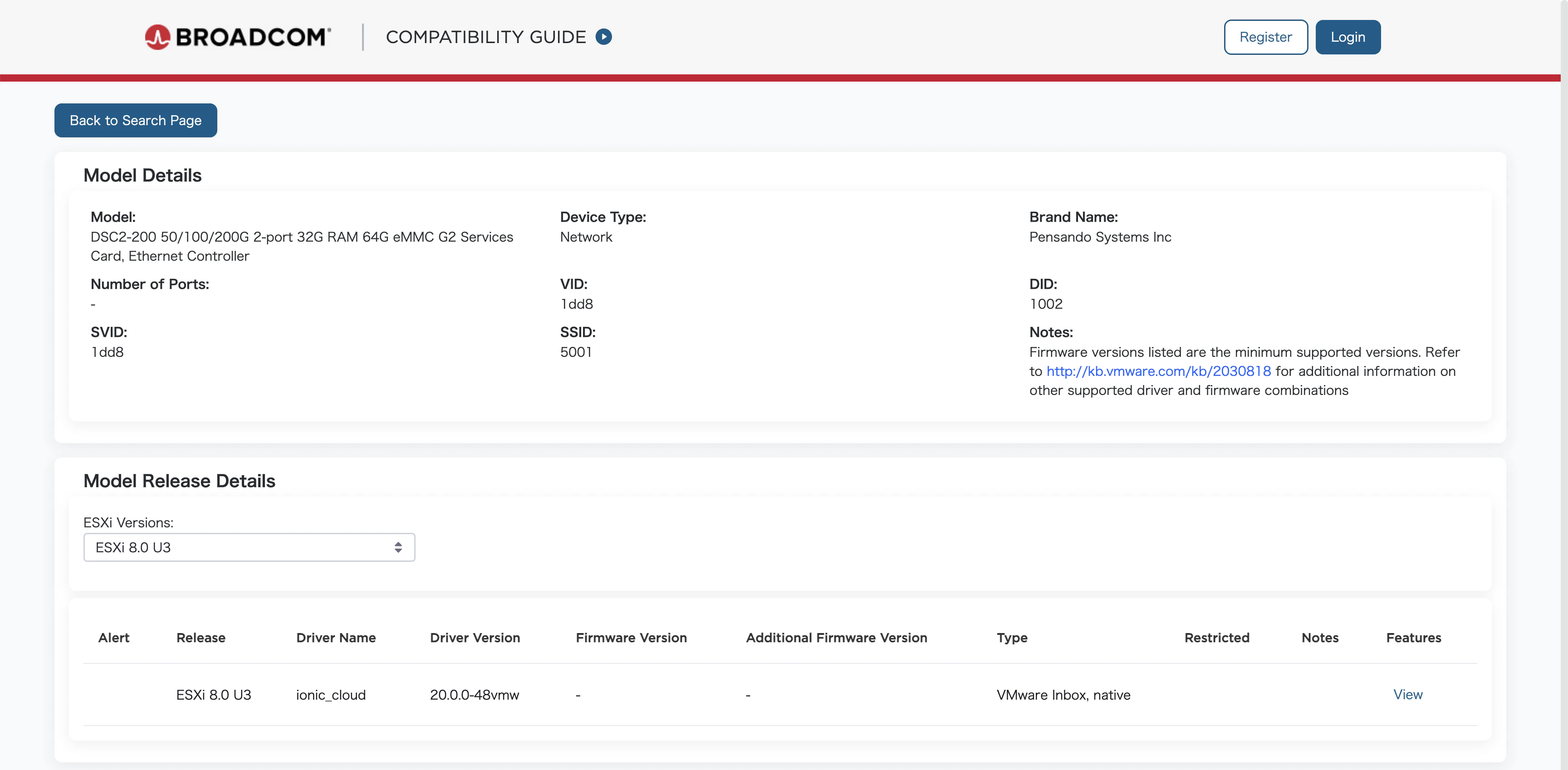Click the Notes label in Model Details
Viewport: 1568px width, 770px height.
[x=1051, y=332]
